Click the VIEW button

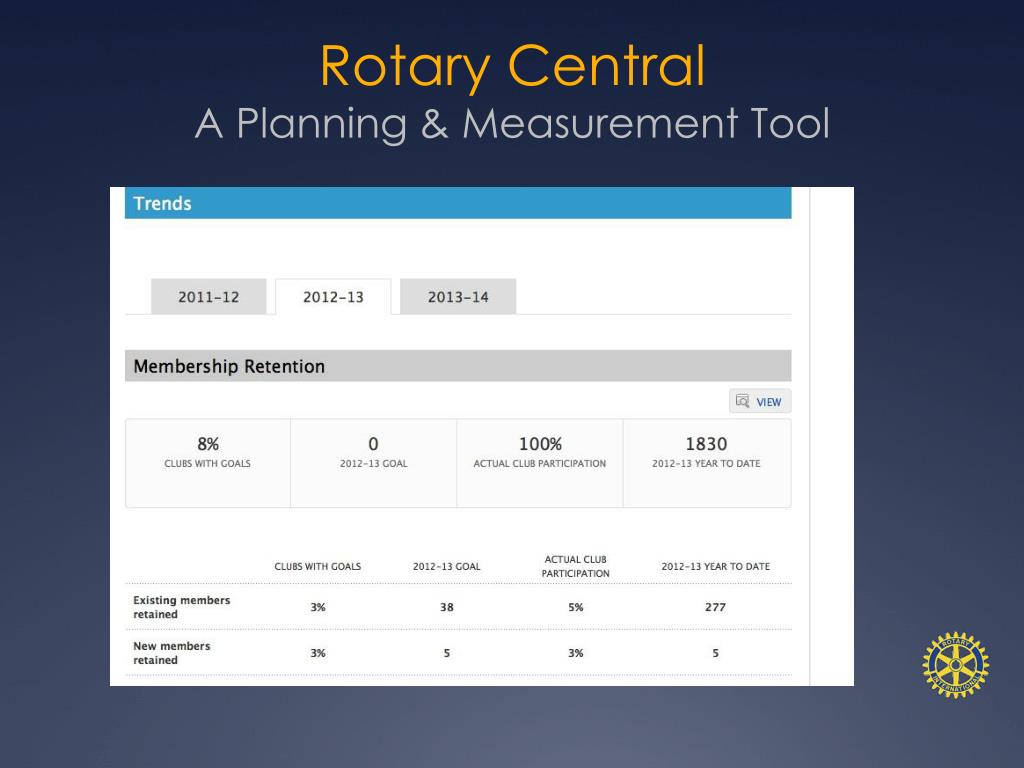coord(760,402)
